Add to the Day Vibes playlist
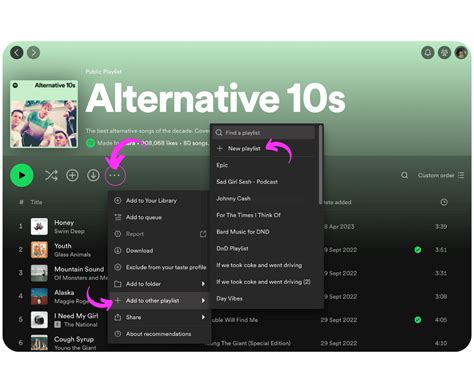The height and width of the screenshot is (391, 474). tap(265, 298)
